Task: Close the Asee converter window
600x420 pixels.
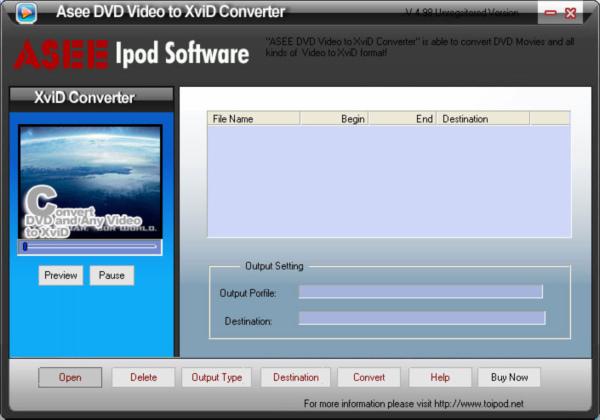Action: tap(570, 14)
